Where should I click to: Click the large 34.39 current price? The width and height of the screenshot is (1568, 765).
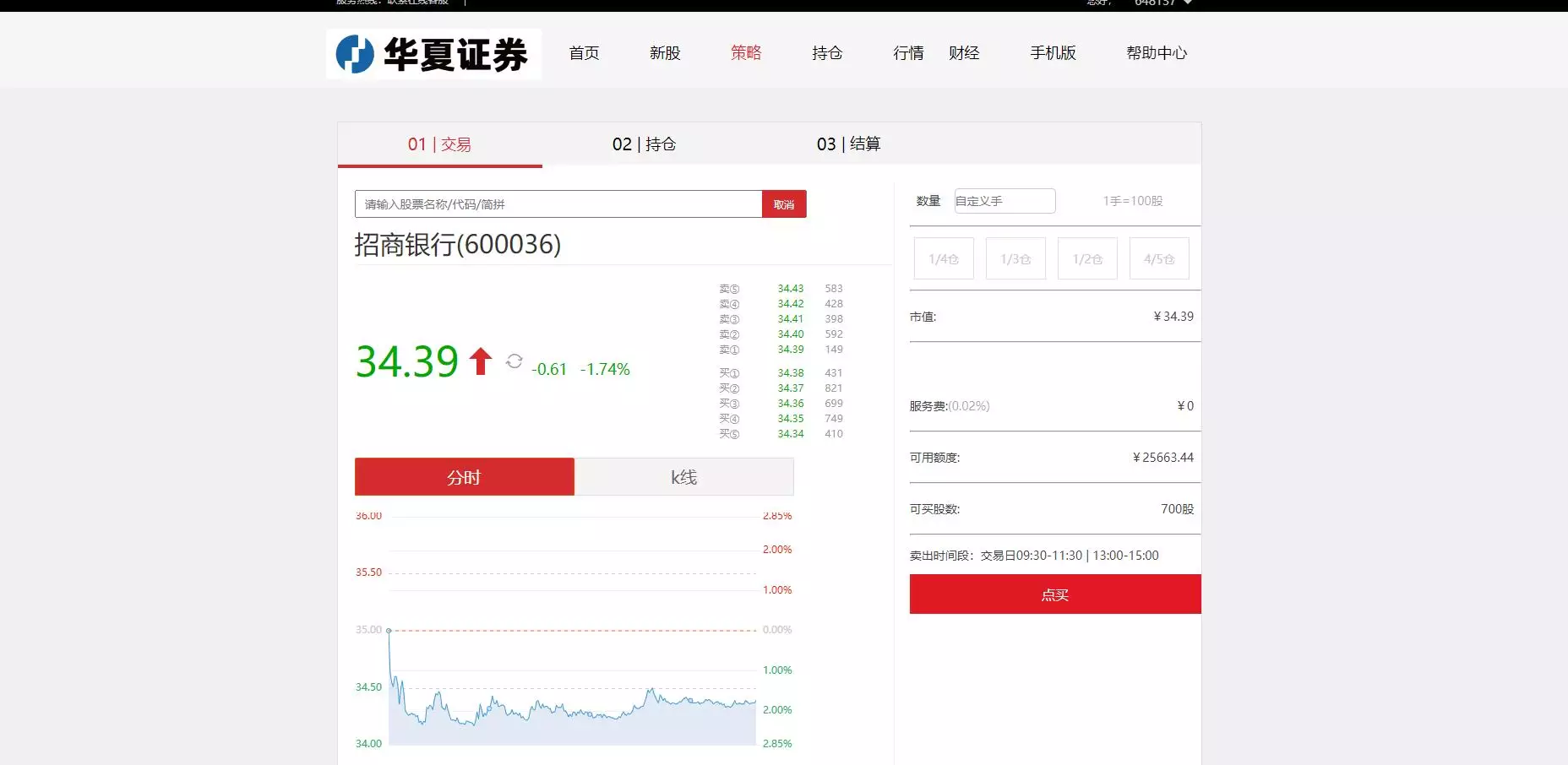[x=406, y=361]
